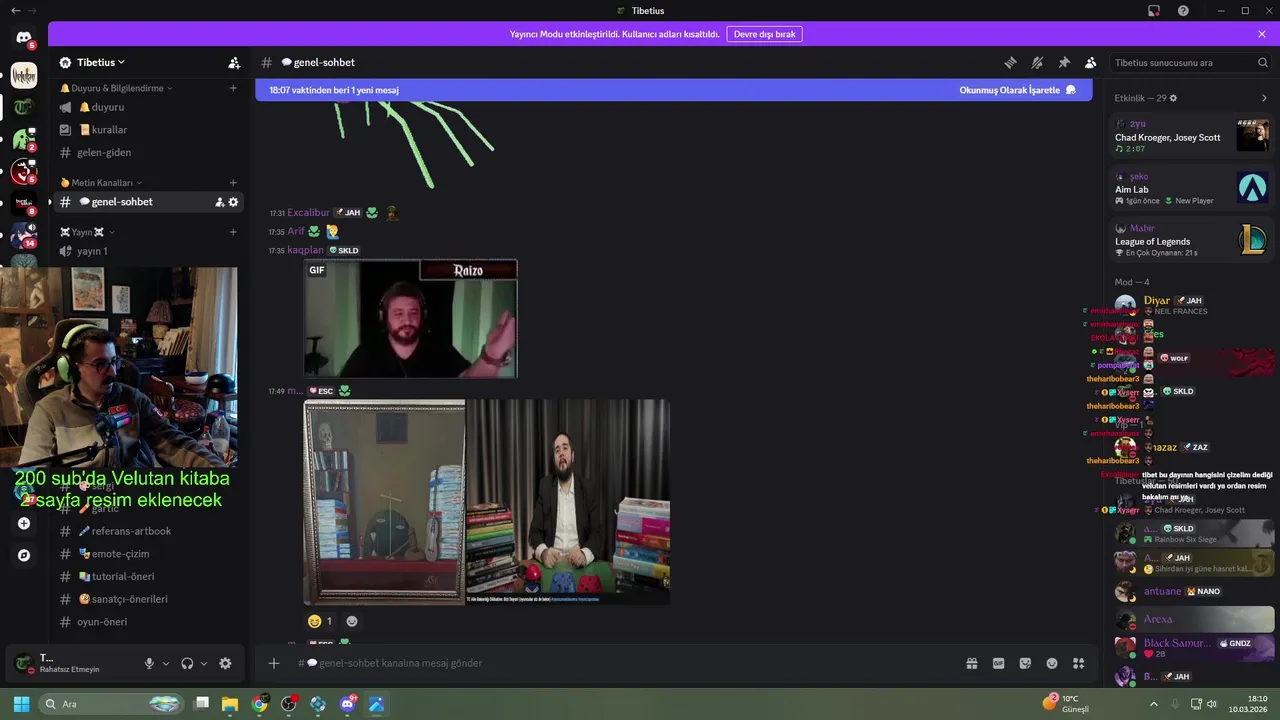Collapse the Metin Kanalları category
Viewport: 1280px width, 720px height.
[x=101, y=183]
